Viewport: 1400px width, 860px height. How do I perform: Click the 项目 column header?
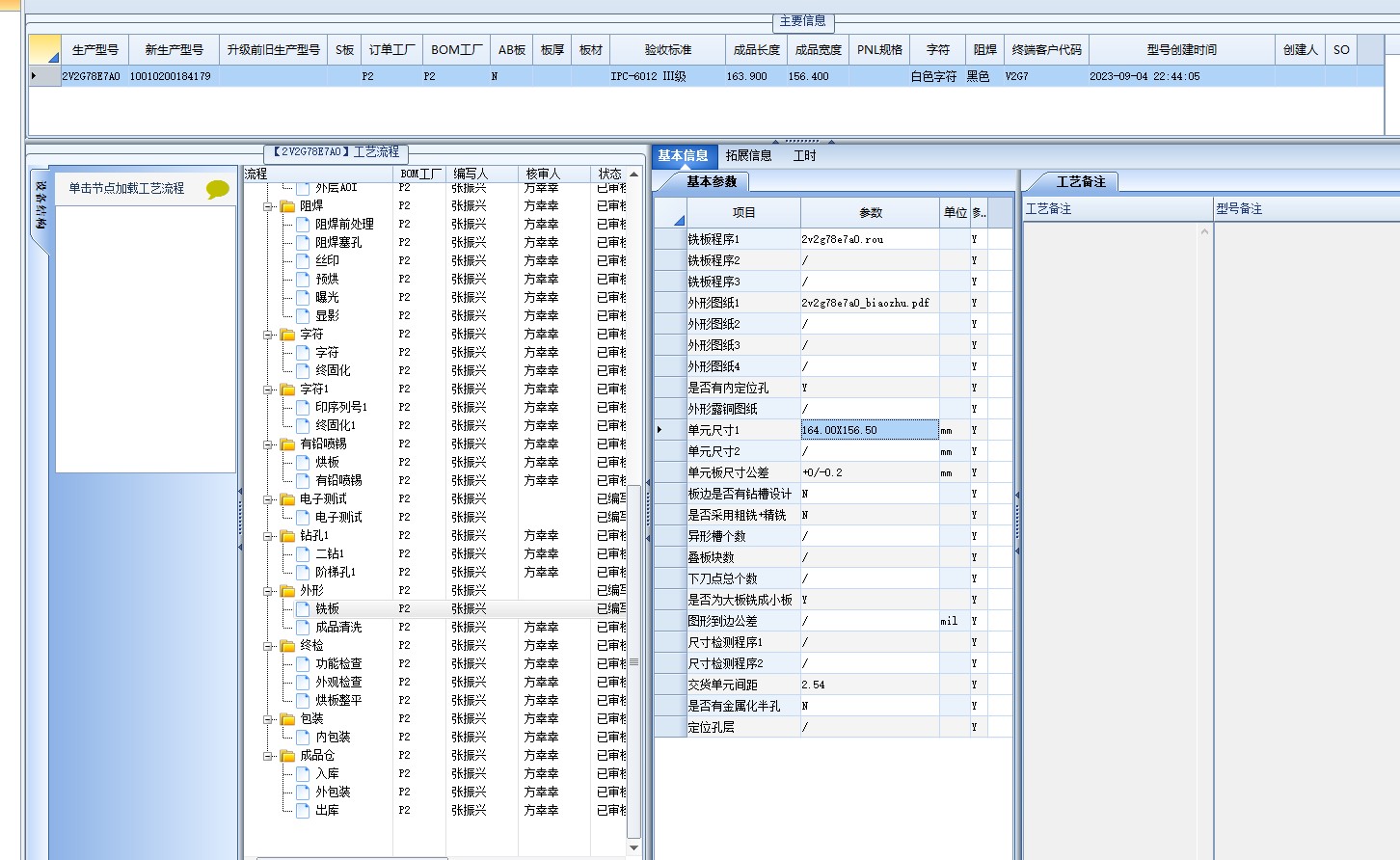click(743, 212)
